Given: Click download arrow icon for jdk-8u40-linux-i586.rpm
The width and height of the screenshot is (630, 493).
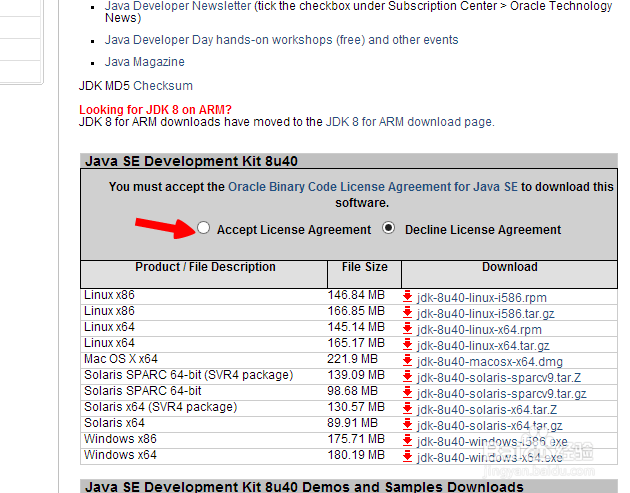Looking at the screenshot, I should [x=407, y=297].
